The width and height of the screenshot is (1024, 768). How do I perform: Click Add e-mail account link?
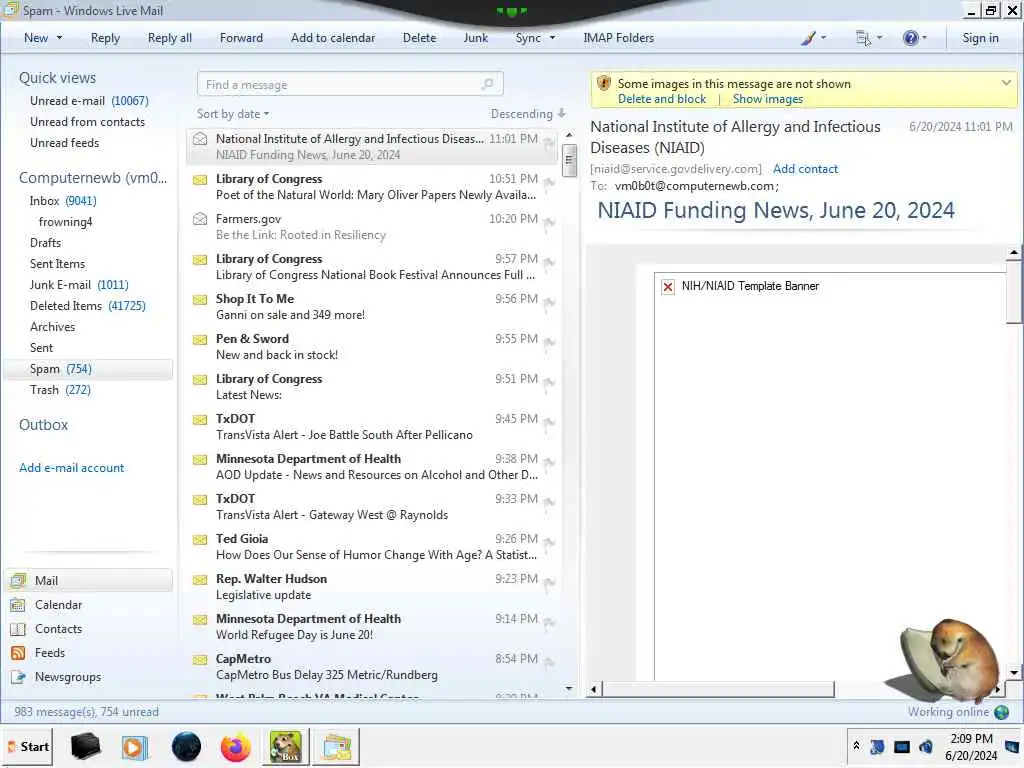[x=71, y=468]
